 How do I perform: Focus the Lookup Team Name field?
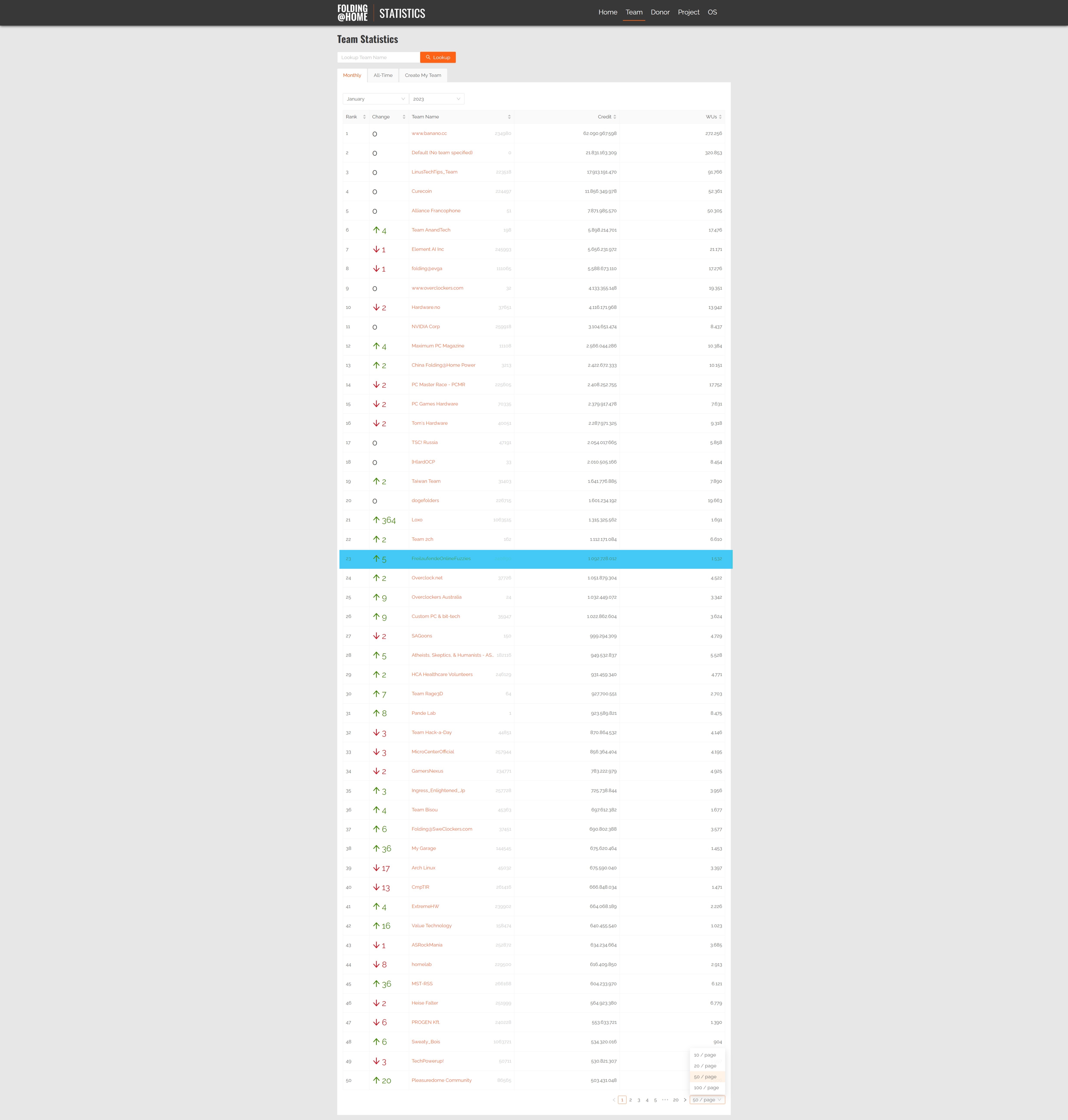point(379,57)
